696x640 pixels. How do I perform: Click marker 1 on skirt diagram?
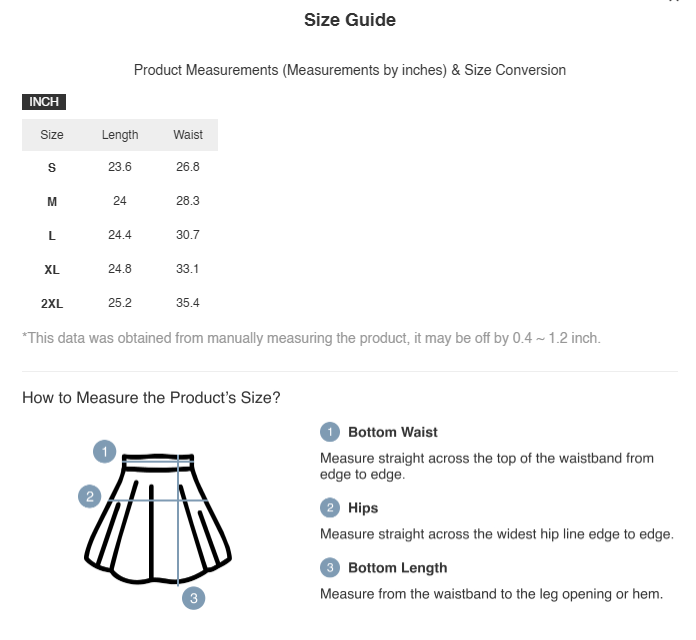pyautogui.click(x=105, y=452)
